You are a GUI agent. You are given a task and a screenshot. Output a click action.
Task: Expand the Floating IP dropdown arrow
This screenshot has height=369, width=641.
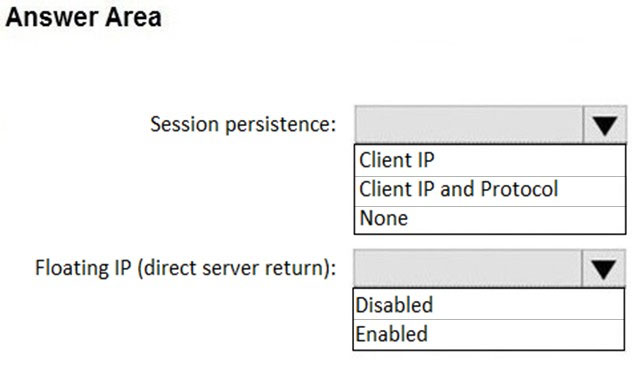click(603, 268)
